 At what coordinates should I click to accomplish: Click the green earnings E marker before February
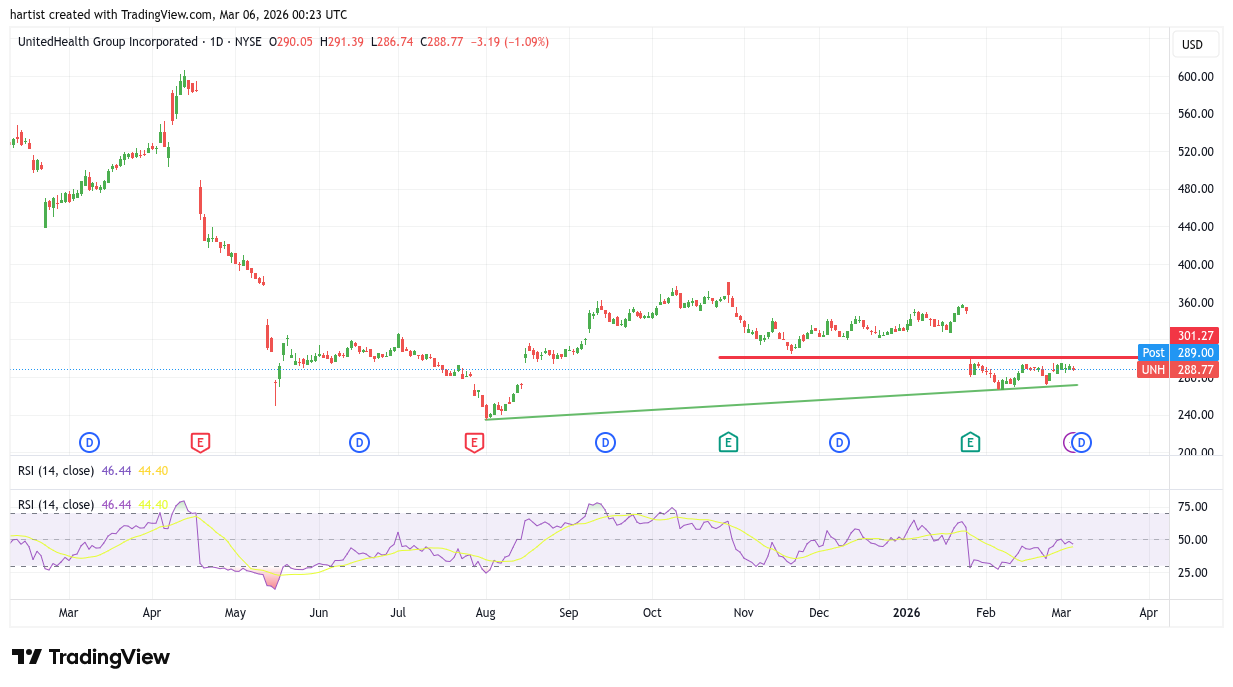tap(969, 442)
